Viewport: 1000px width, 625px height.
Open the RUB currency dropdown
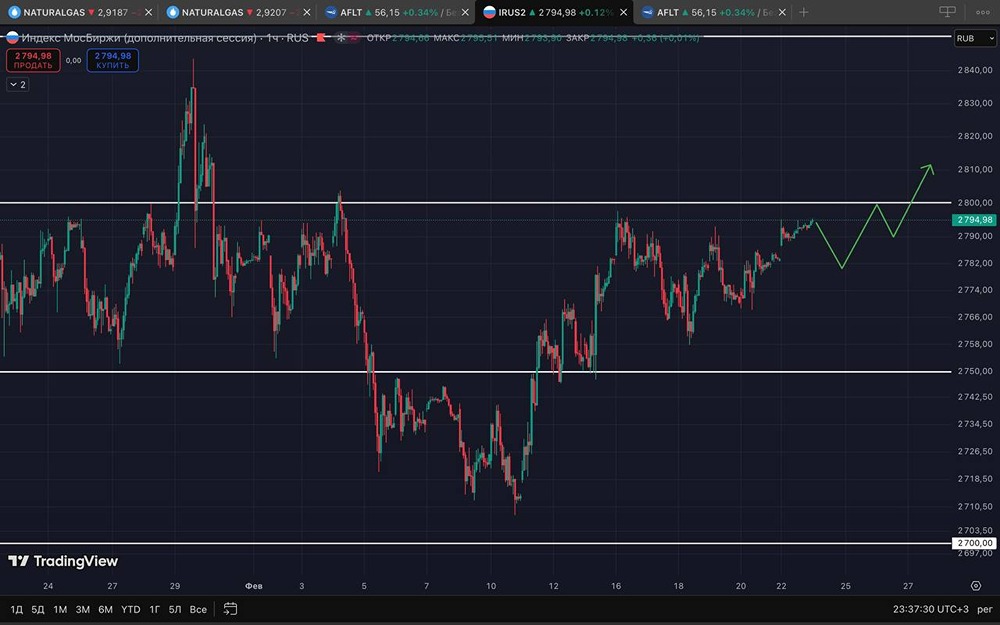[974, 38]
